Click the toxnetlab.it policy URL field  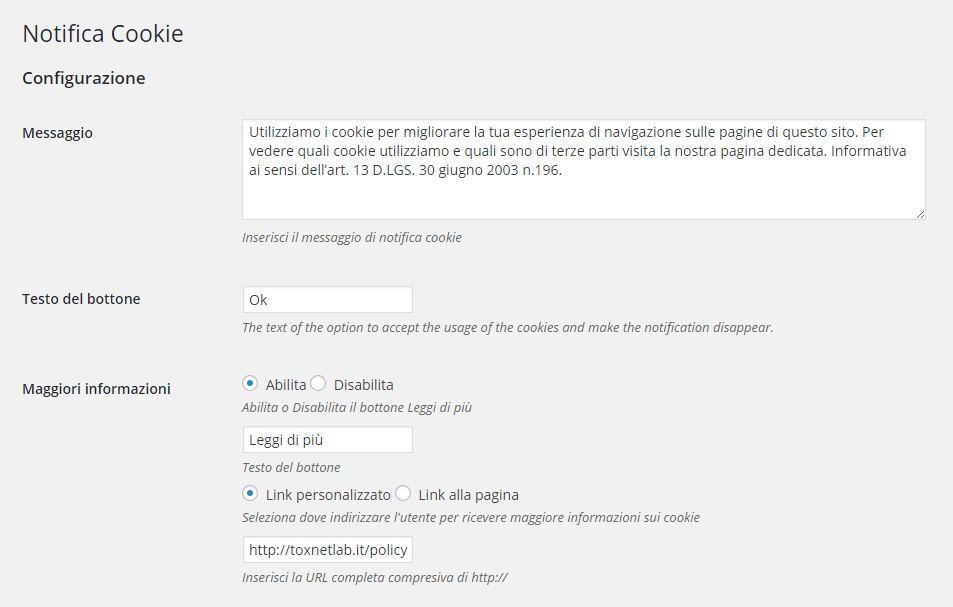tap(327, 550)
